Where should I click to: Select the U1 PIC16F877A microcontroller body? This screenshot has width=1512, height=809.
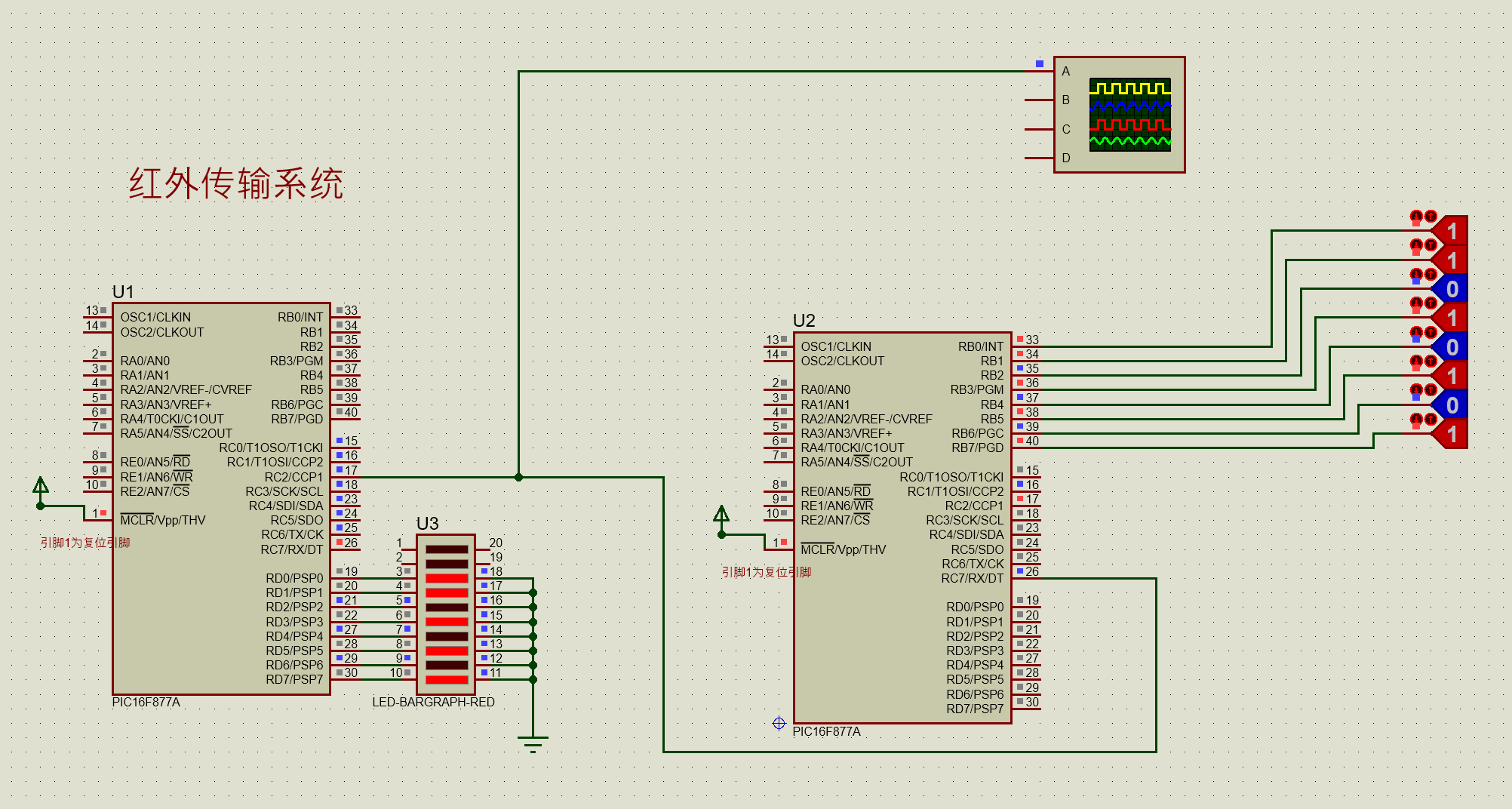coord(221,498)
